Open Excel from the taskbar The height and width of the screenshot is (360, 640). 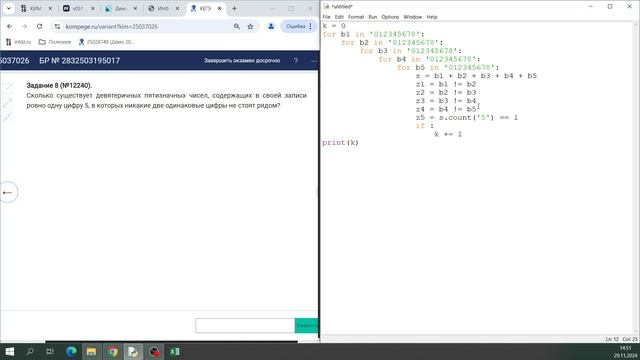pos(175,351)
